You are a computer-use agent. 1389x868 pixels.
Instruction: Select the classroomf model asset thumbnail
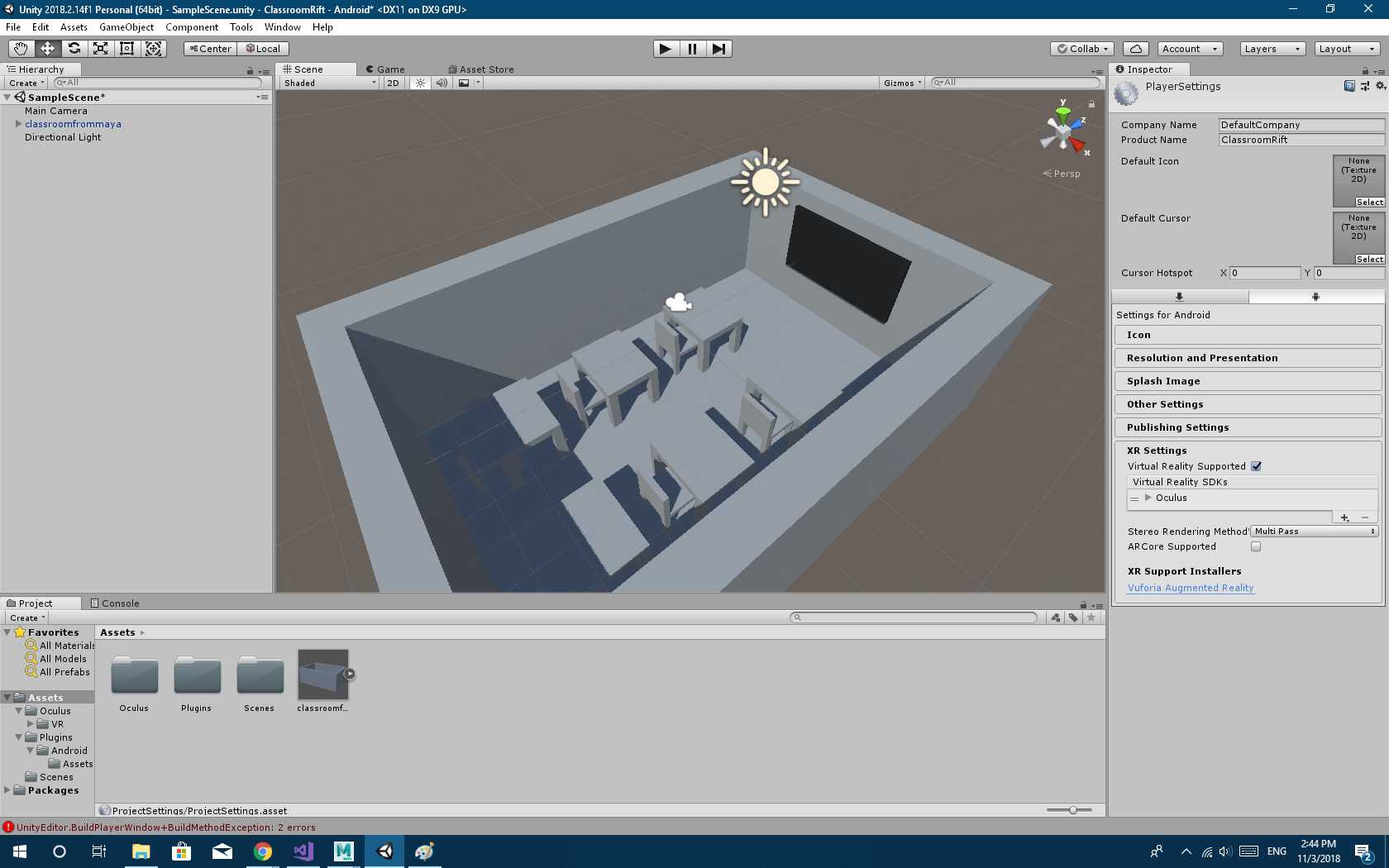pos(322,675)
